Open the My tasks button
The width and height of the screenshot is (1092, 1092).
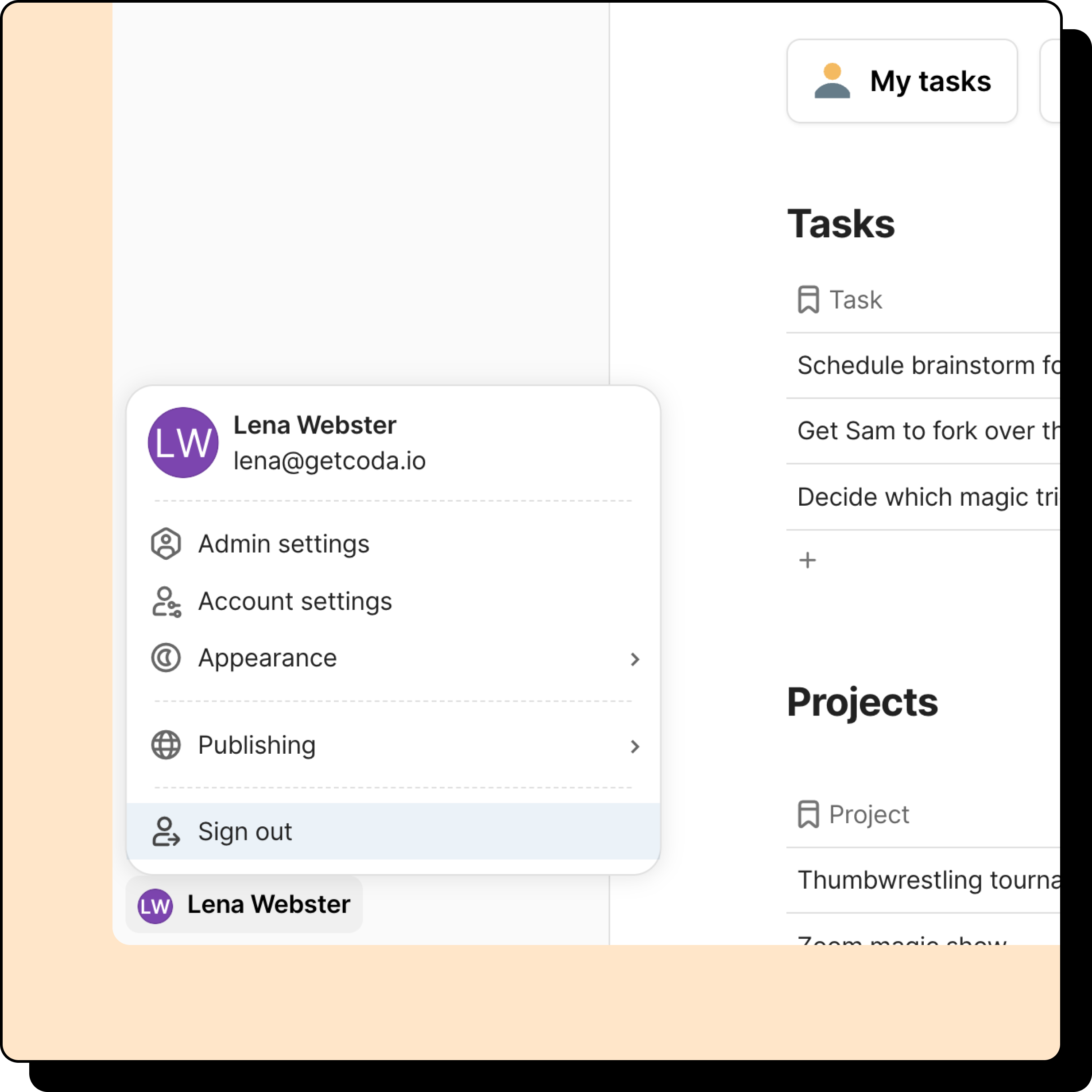[902, 81]
